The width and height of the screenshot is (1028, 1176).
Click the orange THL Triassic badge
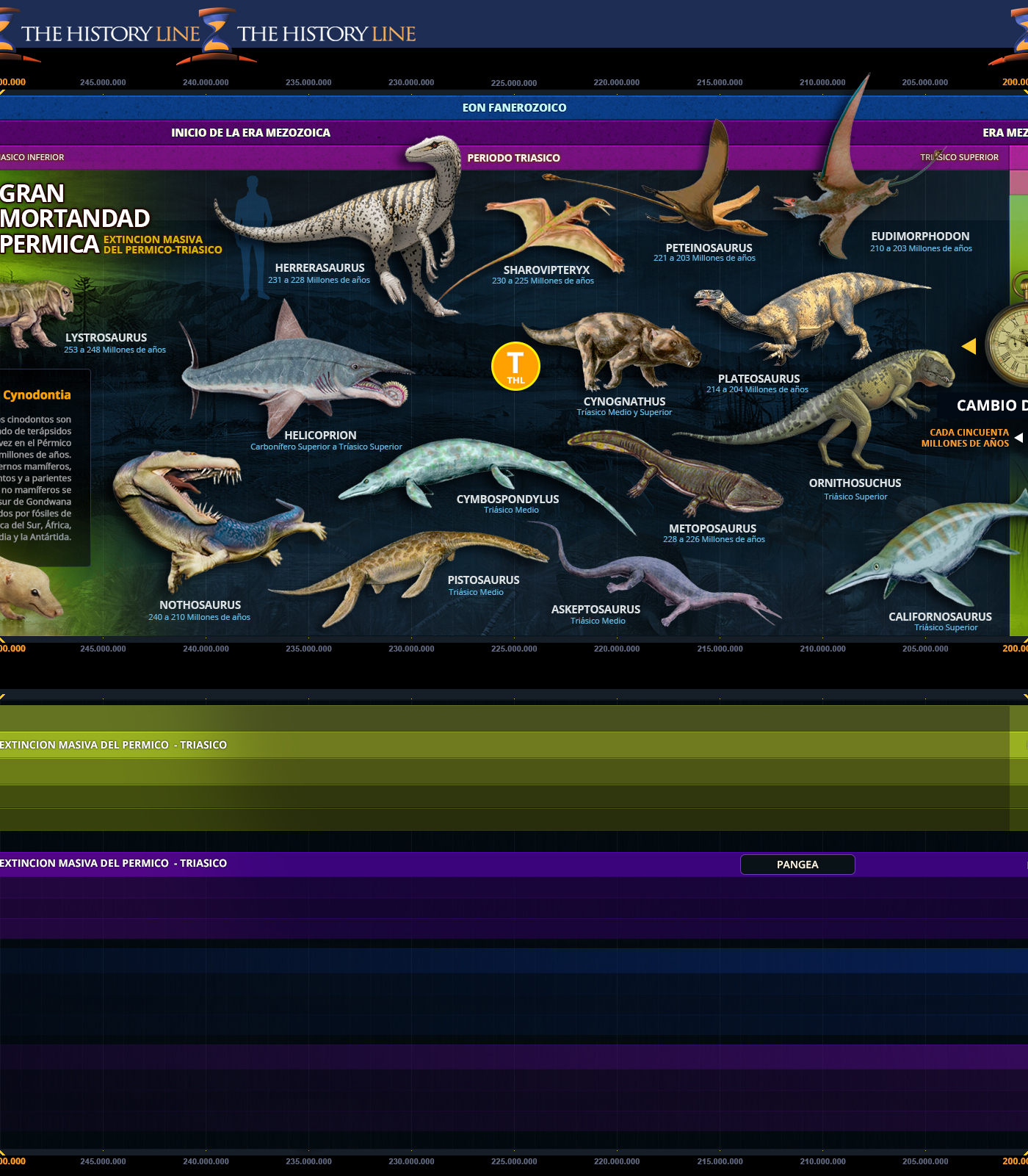coord(515,366)
